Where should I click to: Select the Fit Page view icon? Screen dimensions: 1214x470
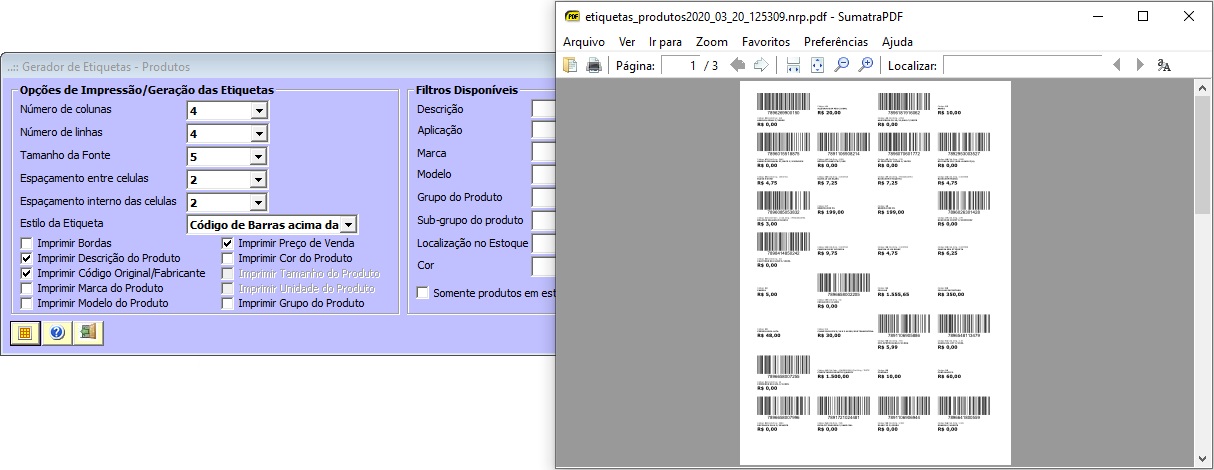tap(817, 65)
